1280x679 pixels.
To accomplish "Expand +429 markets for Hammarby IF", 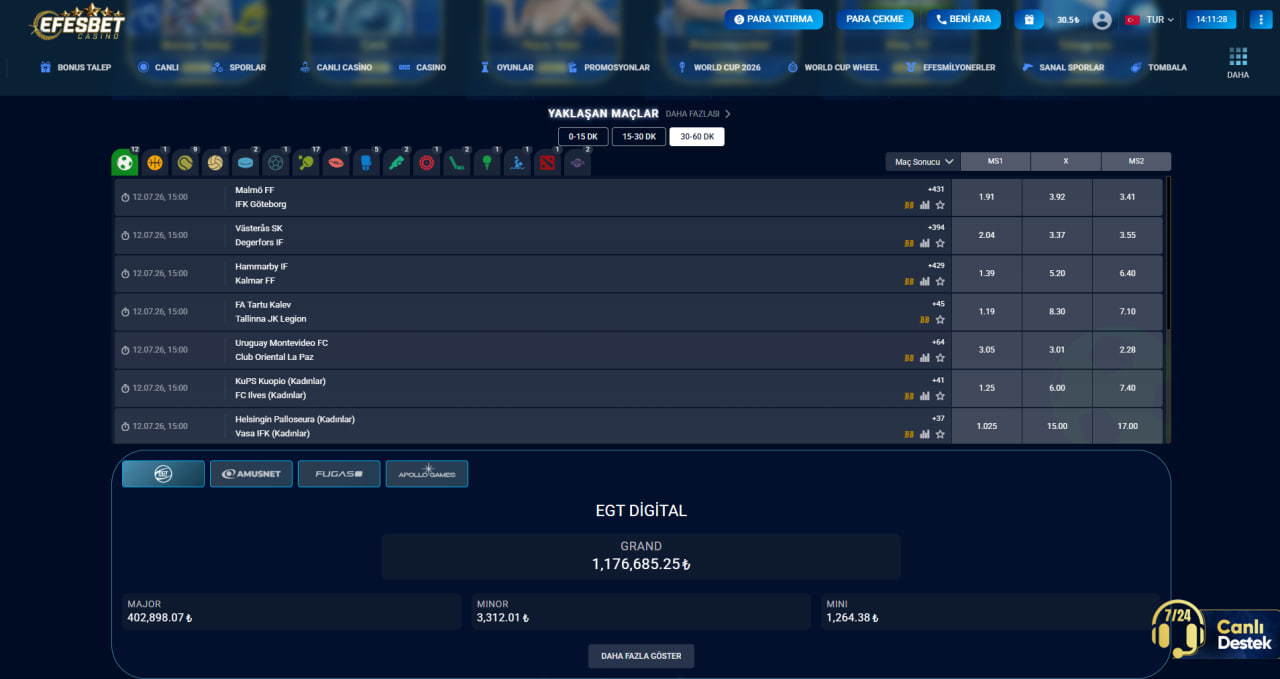I will (936, 265).
